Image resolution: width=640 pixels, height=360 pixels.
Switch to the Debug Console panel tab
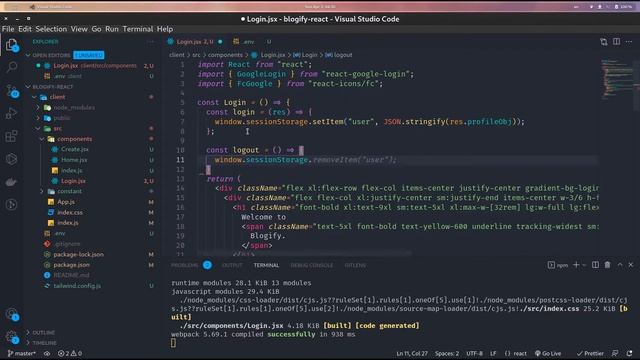311,265
